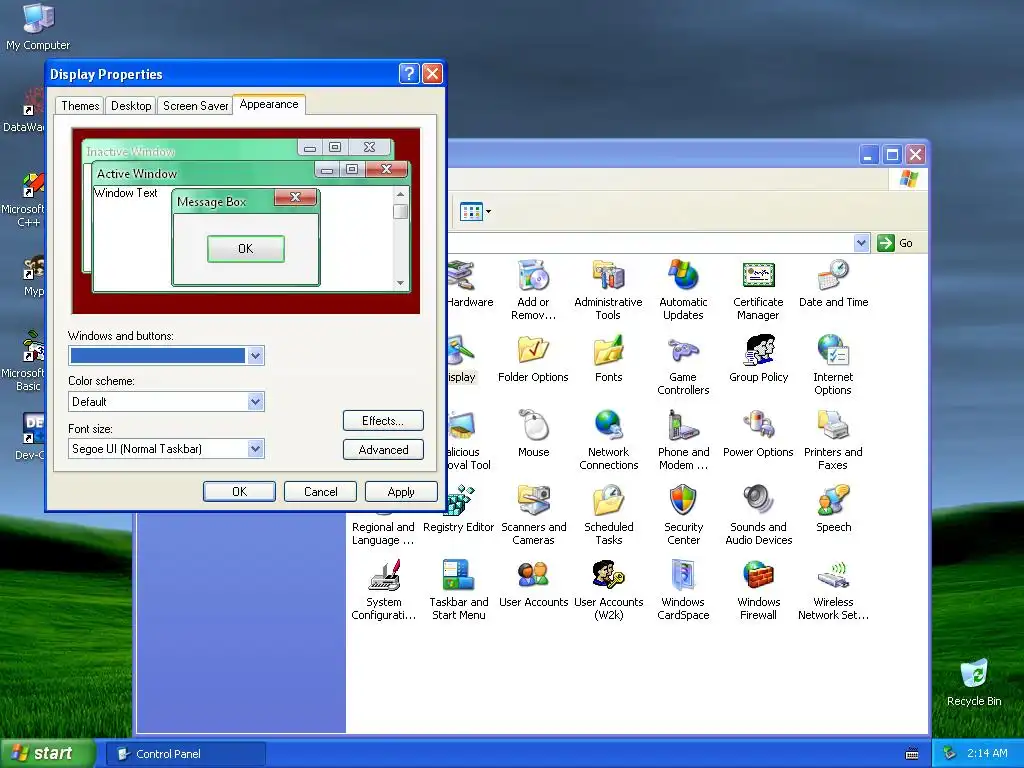Click the system tray clock
1024x768 pixels.
pos(987,753)
